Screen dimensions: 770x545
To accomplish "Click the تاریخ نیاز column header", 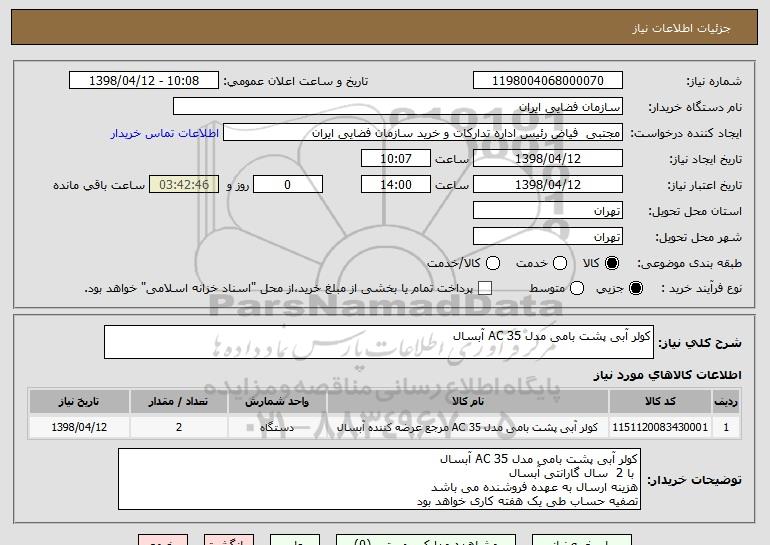I will click(x=79, y=402).
